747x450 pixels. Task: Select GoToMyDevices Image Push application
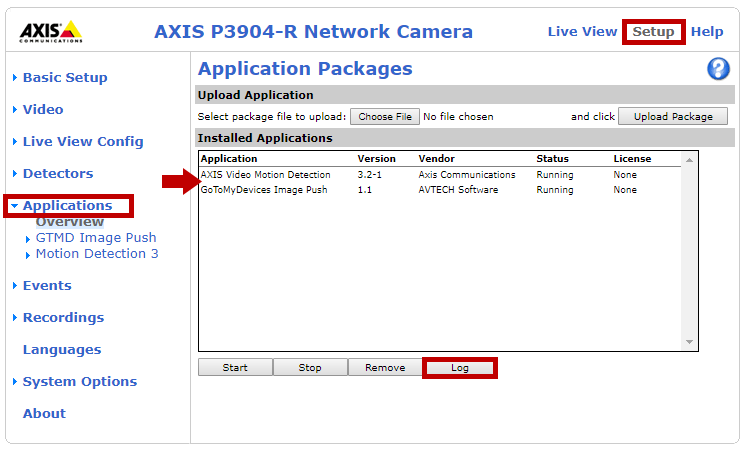click(x=264, y=190)
